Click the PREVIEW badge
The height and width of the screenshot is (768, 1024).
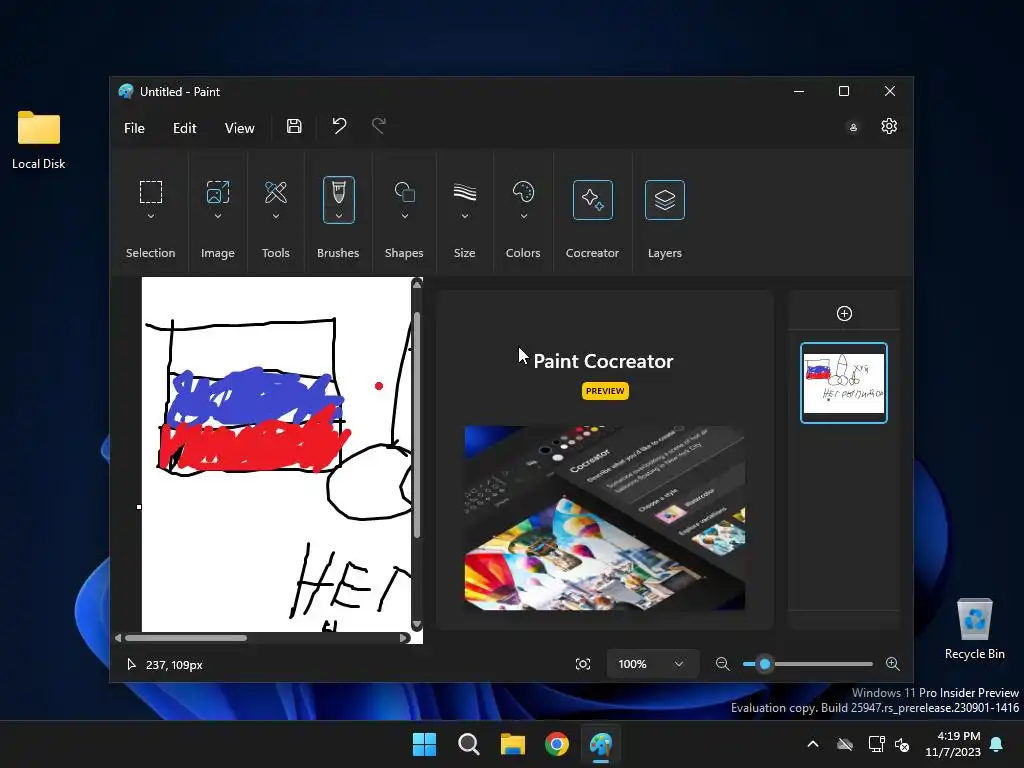point(605,391)
